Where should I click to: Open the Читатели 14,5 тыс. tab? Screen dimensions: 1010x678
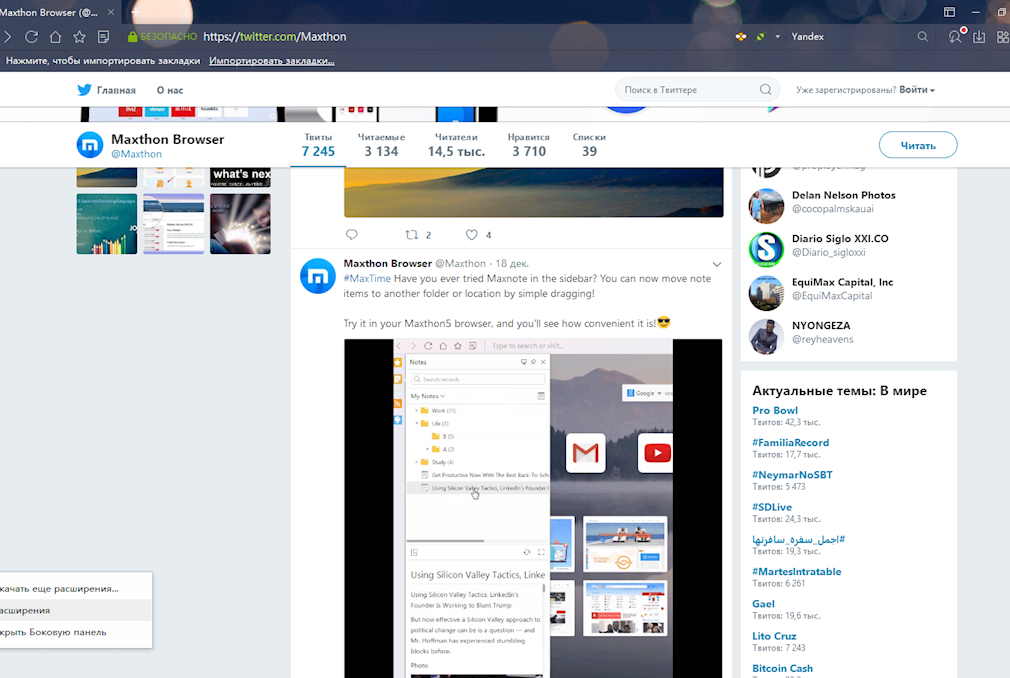click(456, 146)
